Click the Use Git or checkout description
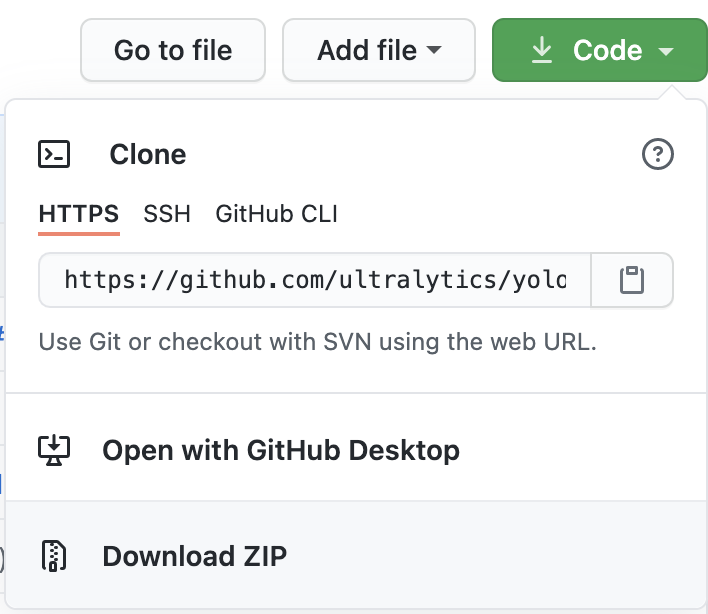Screen dimensions: 708x614 (317, 342)
